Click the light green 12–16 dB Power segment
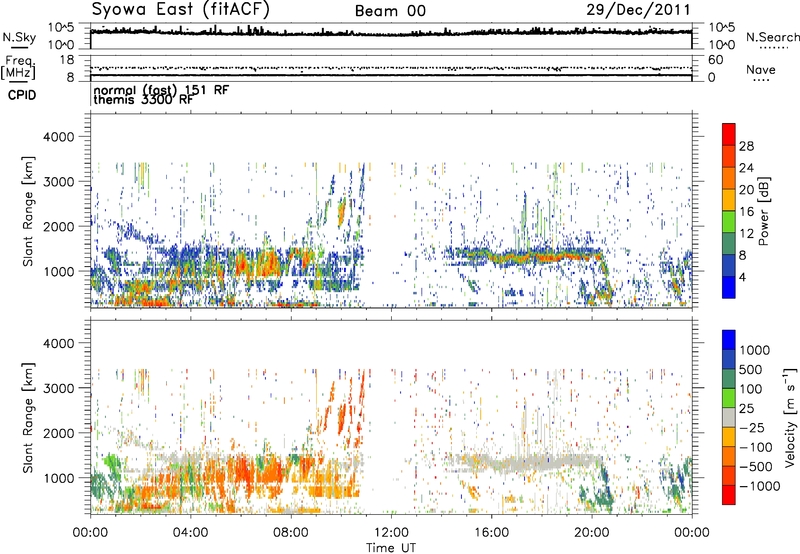This screenshot has height=554, width=800. click(x=729, y=222)
